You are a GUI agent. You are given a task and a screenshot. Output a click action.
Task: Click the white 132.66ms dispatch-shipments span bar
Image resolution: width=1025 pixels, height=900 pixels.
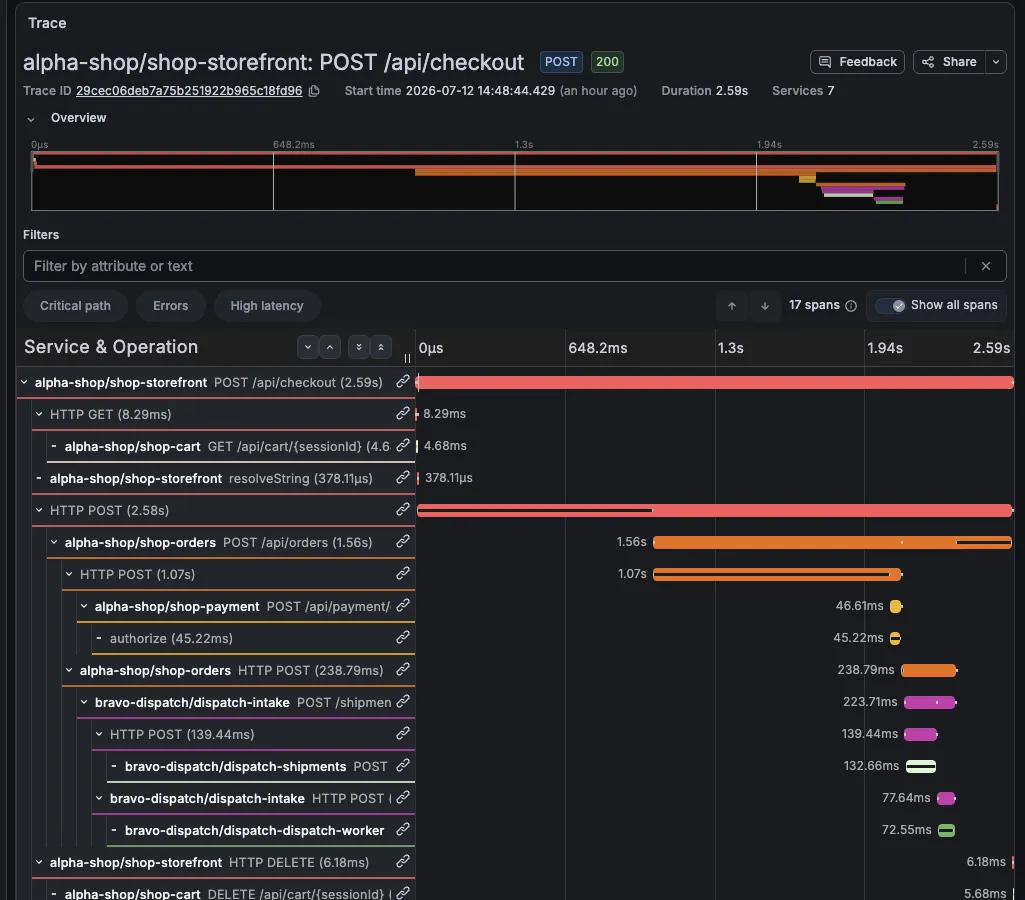point(921,766)
